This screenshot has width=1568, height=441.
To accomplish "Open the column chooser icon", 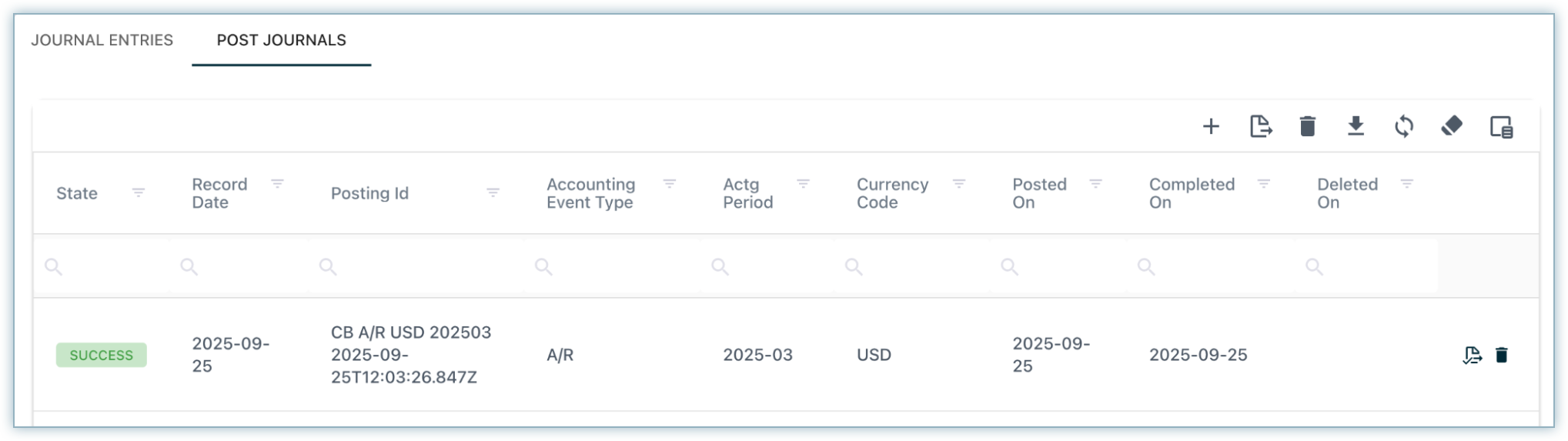I will pyautogui.click(x=1501, y=127).
